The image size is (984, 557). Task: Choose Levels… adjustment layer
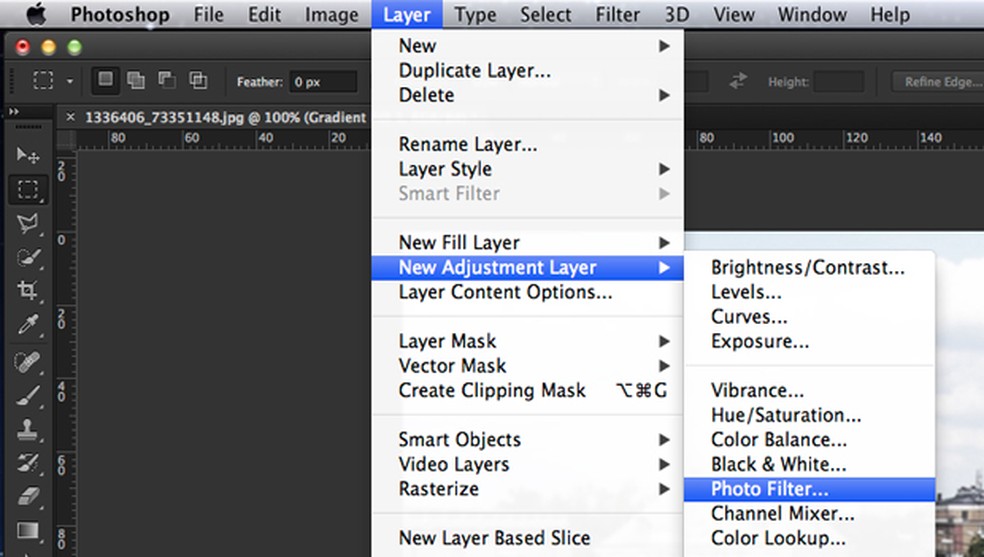(810, 292)
